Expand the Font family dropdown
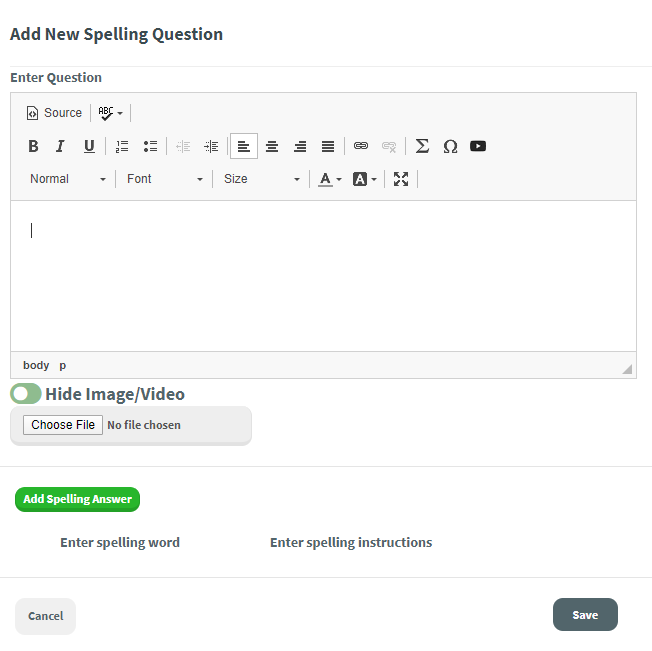The height and width of the screenshot is (651, 652). coord(165,179)
